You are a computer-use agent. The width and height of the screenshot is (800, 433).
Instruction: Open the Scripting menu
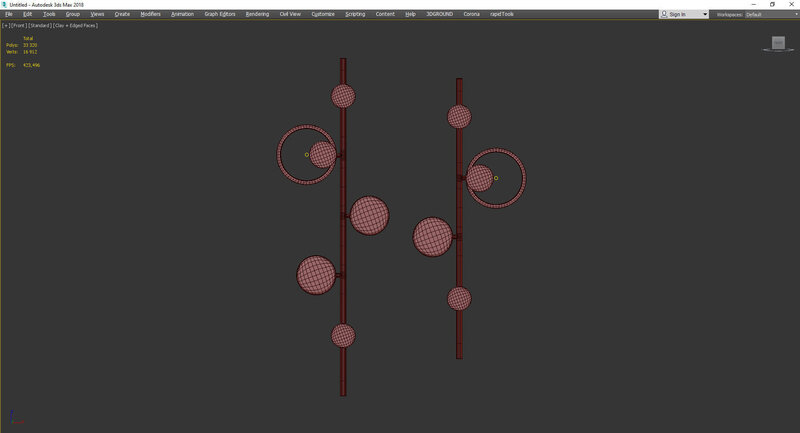coord(355,14)
